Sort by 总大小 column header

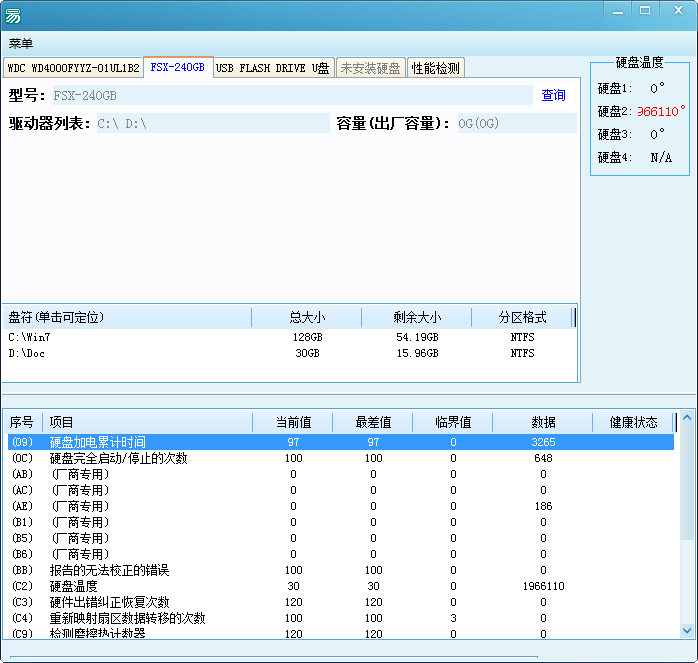pyautogui.click(x=307, y=318)
